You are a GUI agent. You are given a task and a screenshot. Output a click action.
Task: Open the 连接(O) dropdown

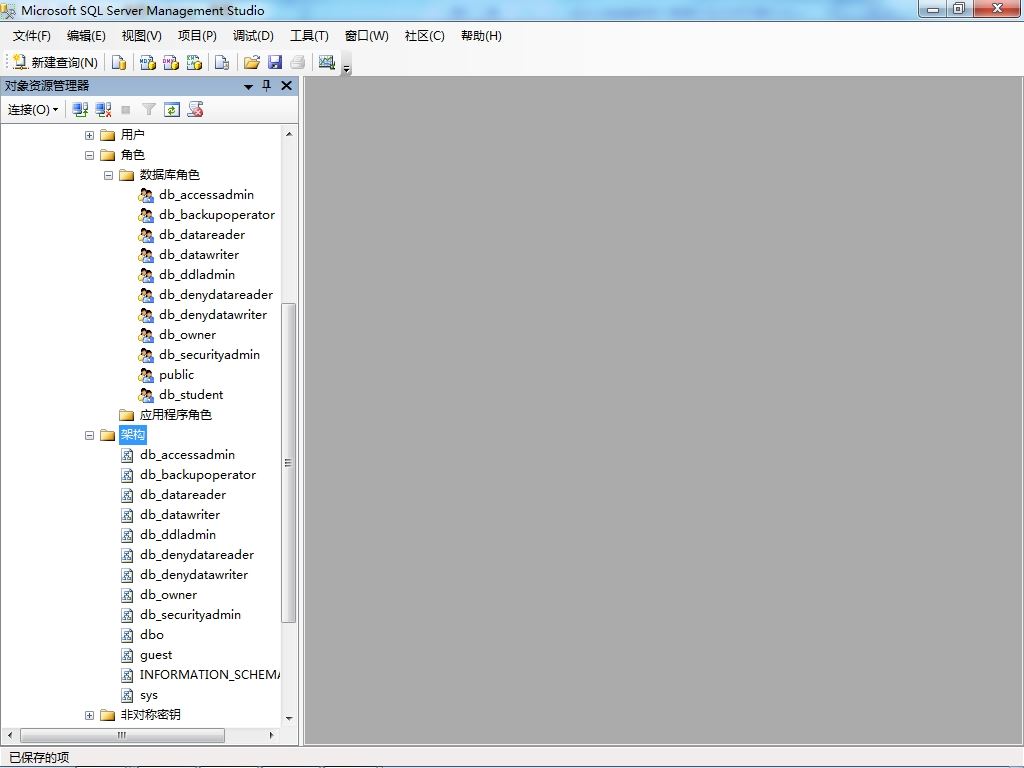33,110
